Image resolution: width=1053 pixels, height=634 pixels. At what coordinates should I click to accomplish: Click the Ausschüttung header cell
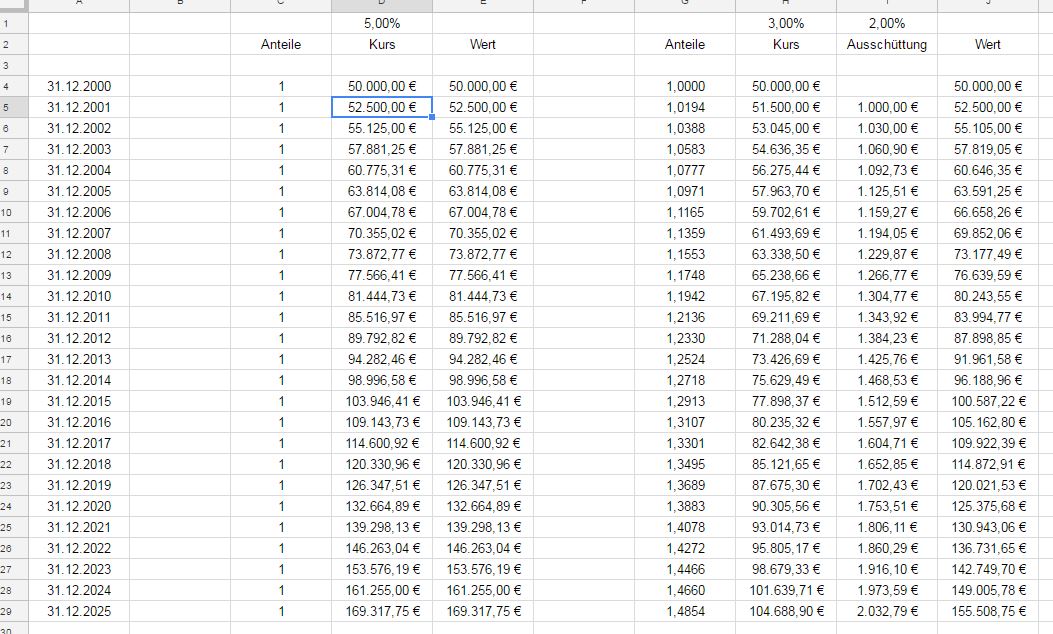(x=887, y=44)
